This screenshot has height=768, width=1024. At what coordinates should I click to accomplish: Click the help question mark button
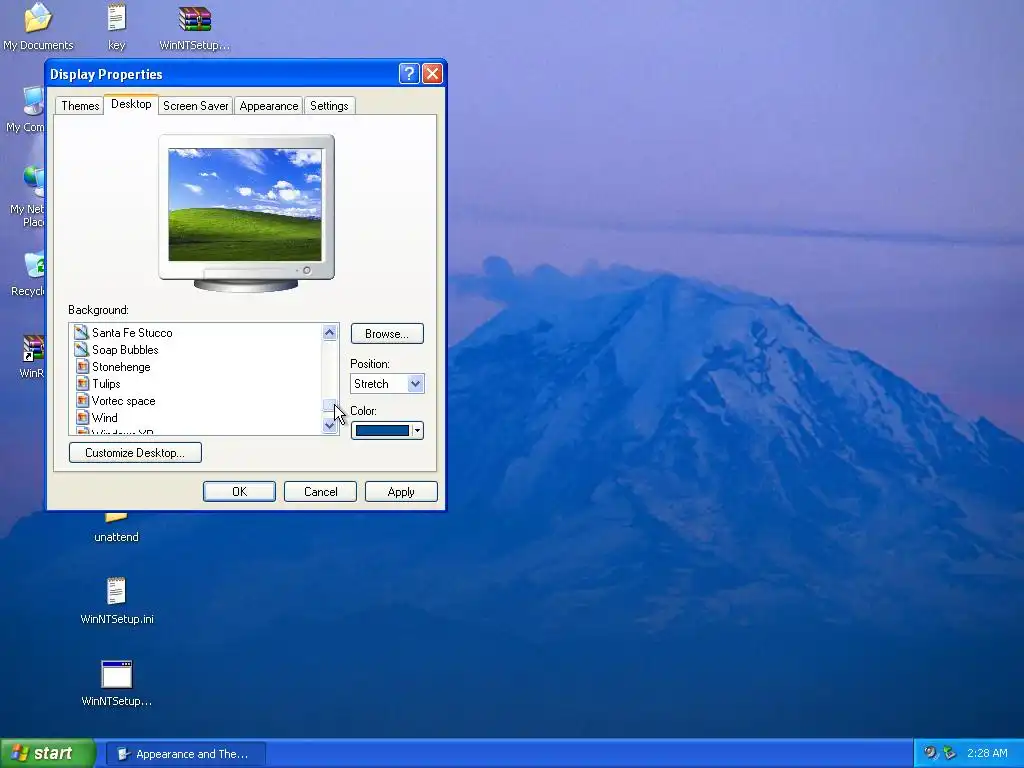pyautogui.click(x=409, y=74)
